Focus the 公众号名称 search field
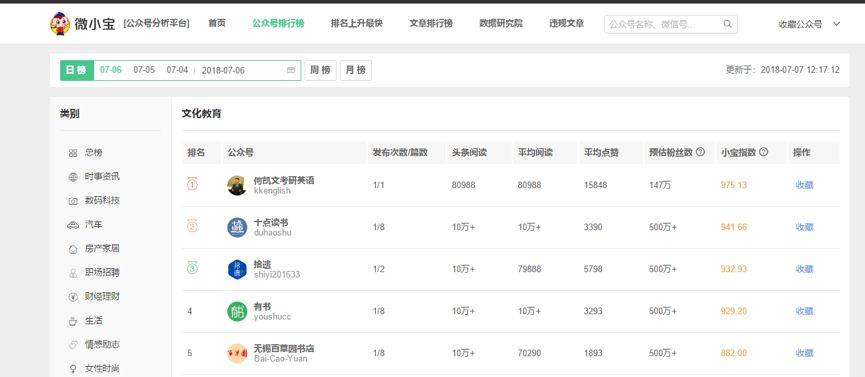865x377 pixels. 671,24
